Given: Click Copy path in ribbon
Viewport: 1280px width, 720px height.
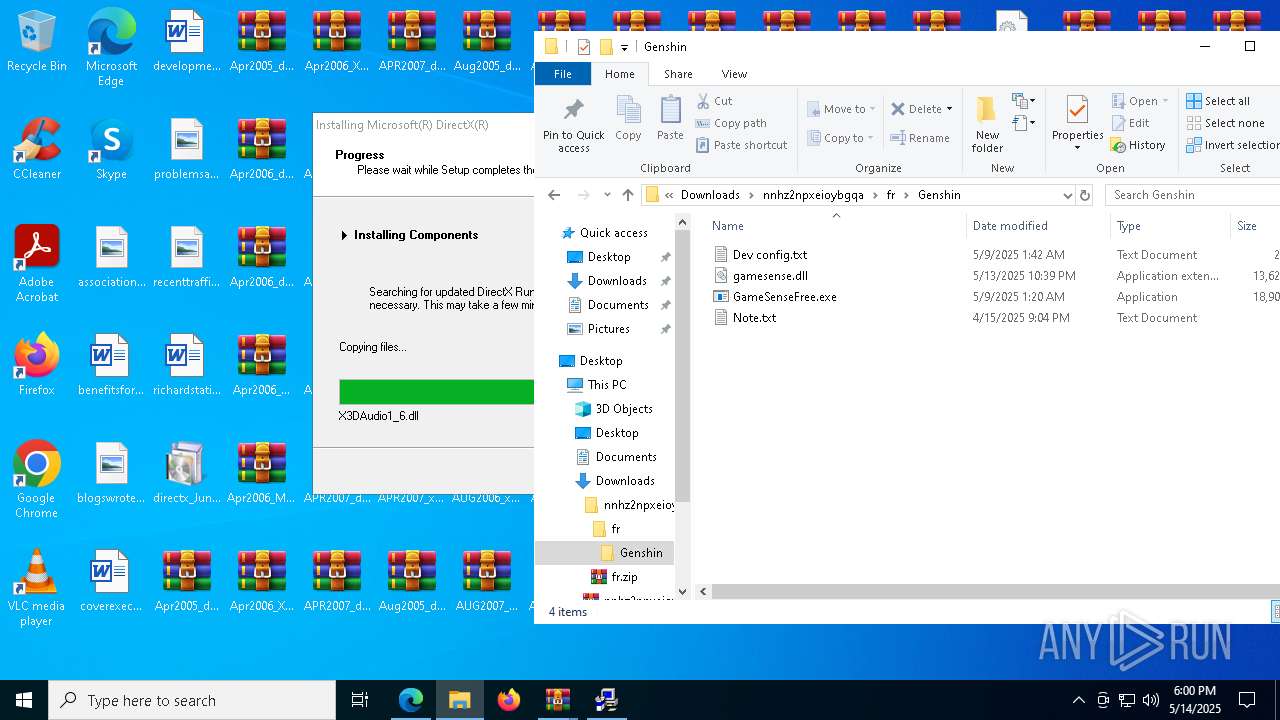Looking at the screenshot, I should tap(731, 123).
